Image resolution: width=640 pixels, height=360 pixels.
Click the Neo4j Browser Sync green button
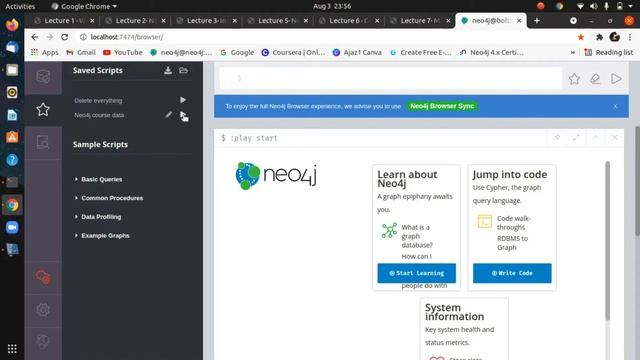pos(442,106)
